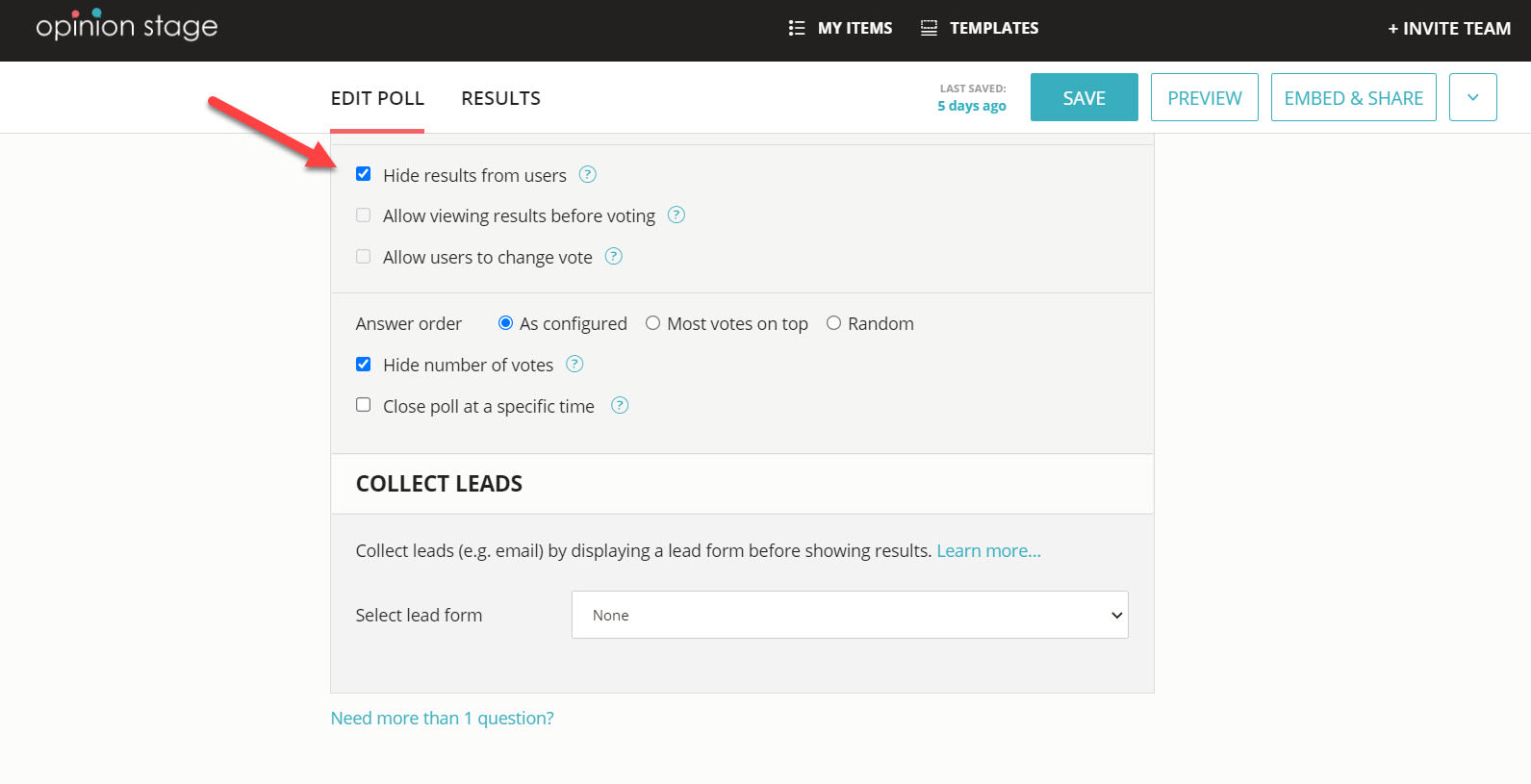Click the Templates icon in header

929,28
